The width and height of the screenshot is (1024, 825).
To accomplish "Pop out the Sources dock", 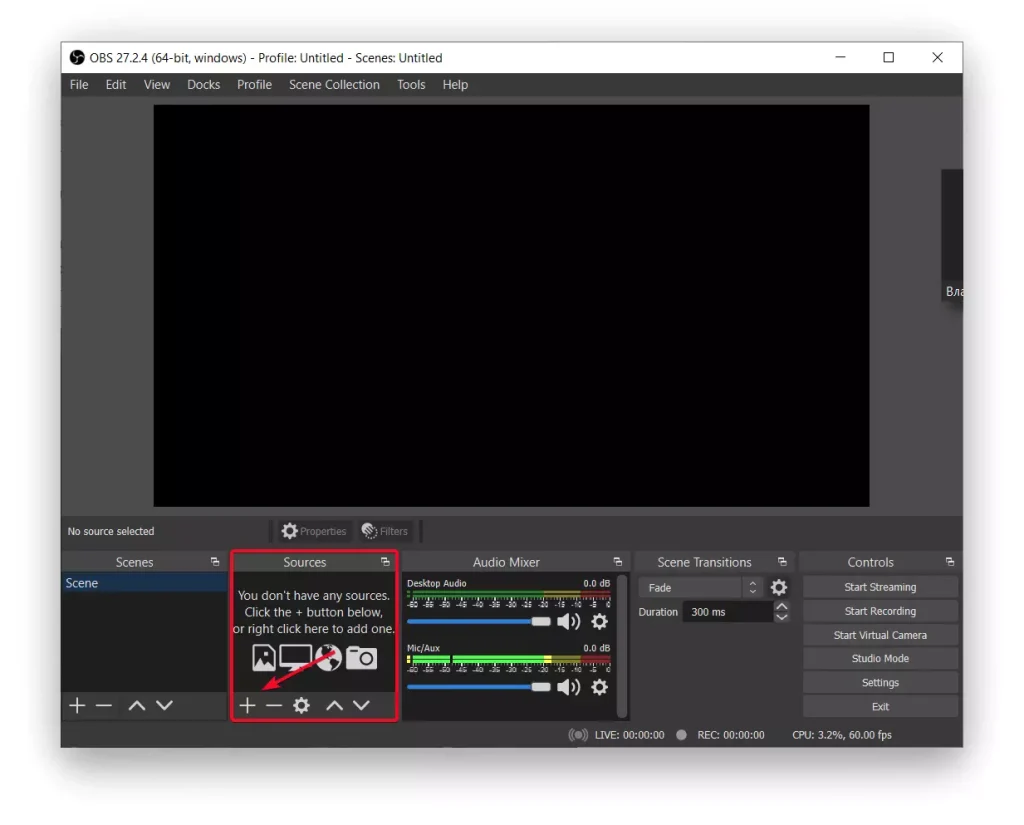I will [x=385, y=562].
